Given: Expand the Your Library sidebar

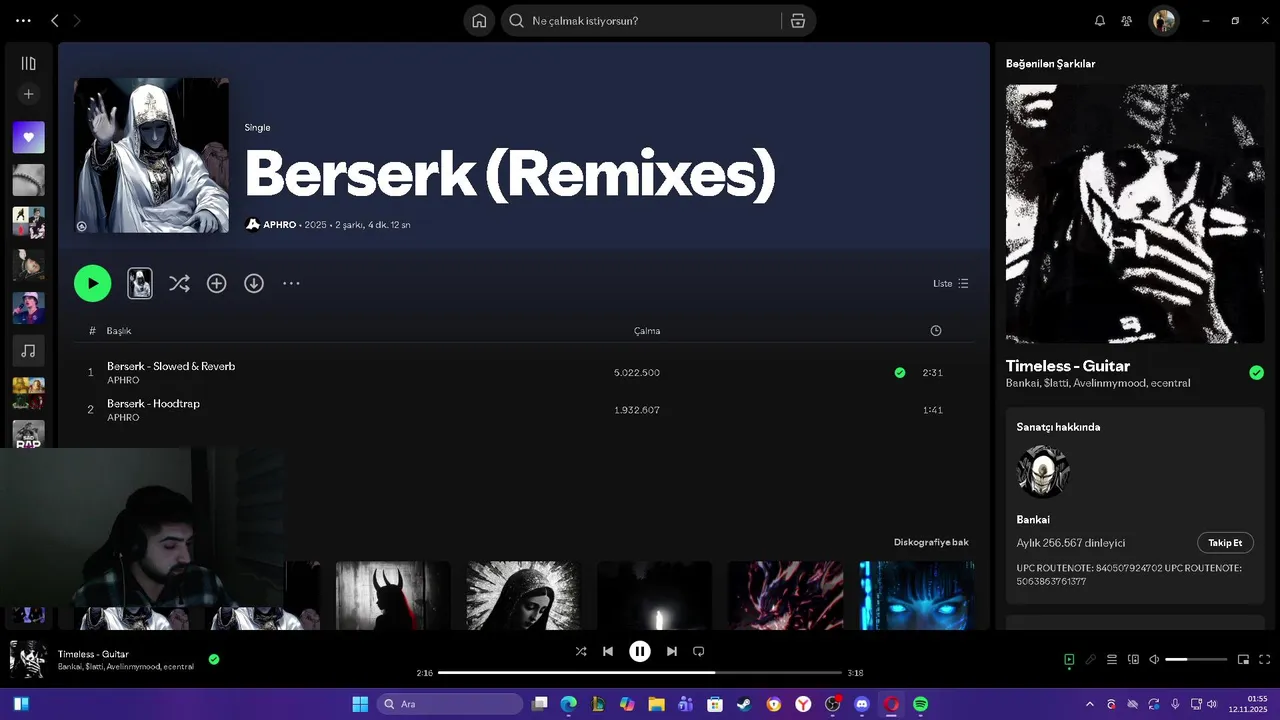Looking at the screenshot, I should pyautogui.click(x=28, y=63).
